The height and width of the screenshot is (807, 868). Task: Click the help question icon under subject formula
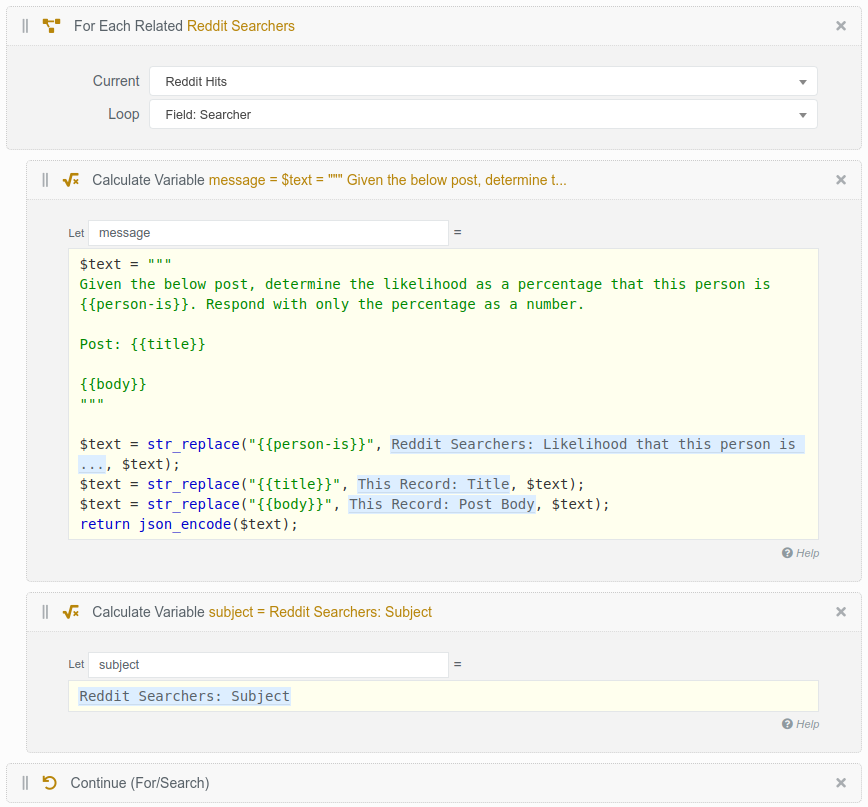click(x=787, y=724)
